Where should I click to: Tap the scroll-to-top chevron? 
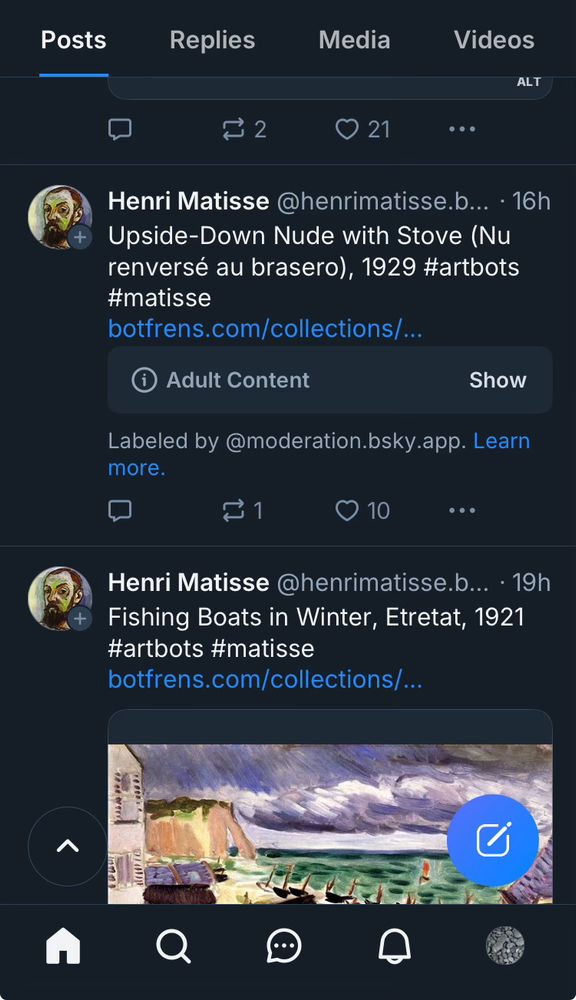click(x=67, y=845)
